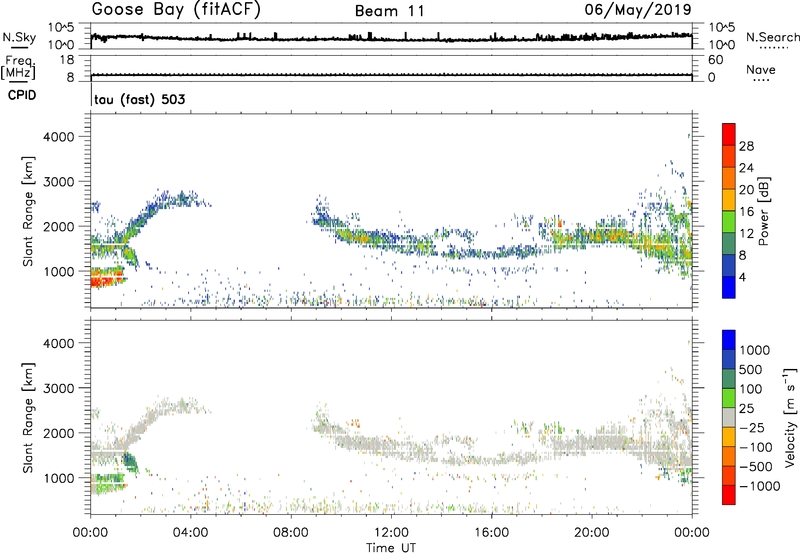The width and height of the screenshot is (800, 554).
Task: Click the solid line sample under N.Sky
Action: (x=19, y=47)
